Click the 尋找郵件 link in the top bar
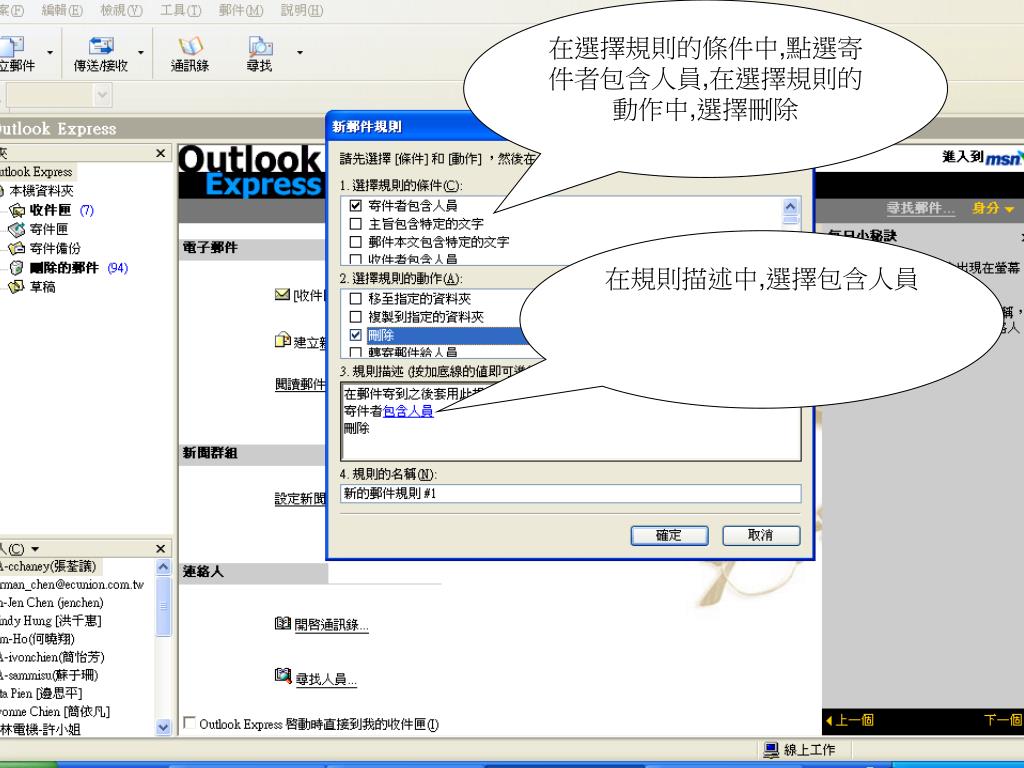 [920, 208]
